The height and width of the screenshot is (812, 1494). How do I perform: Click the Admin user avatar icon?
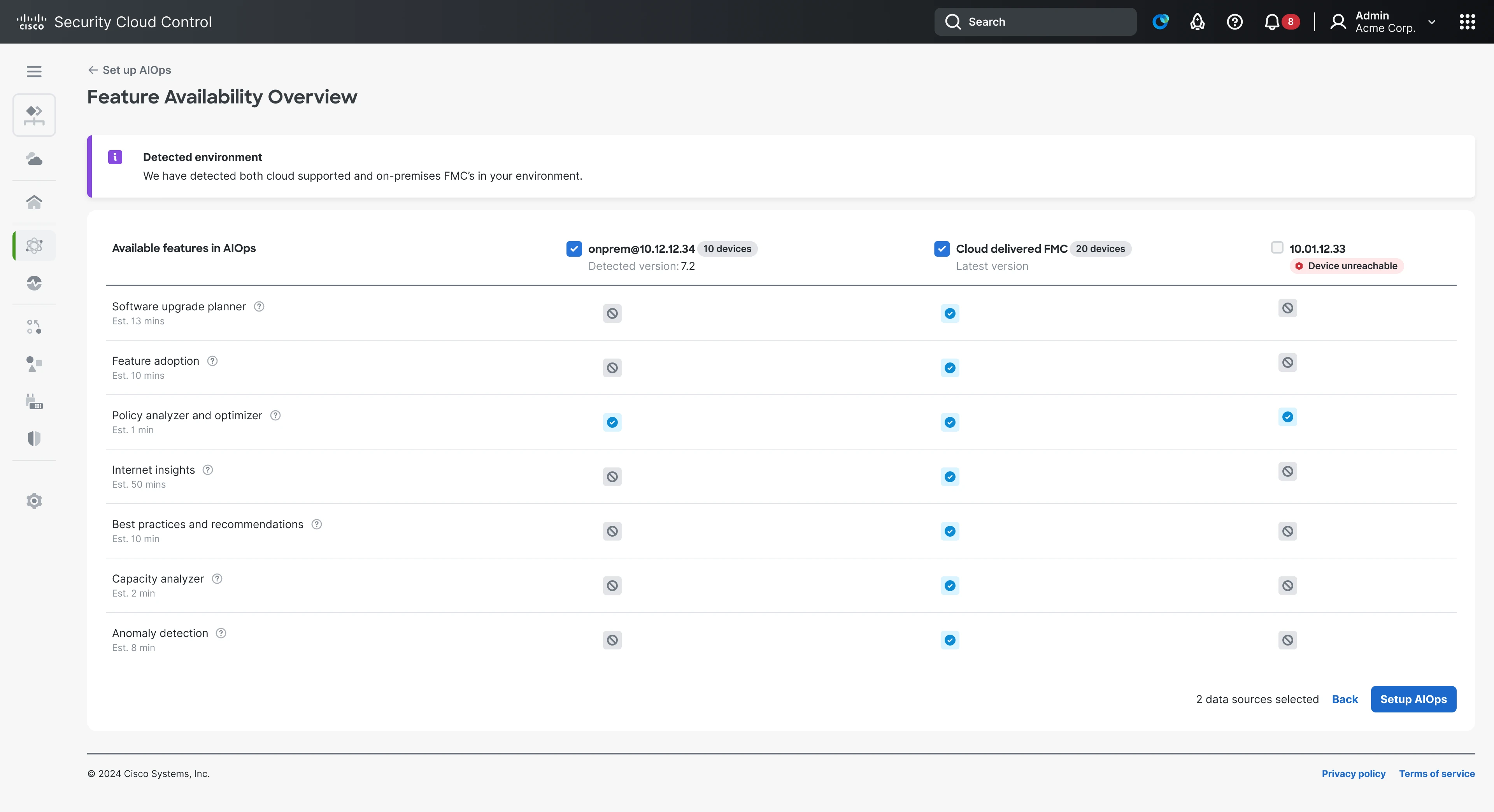click(x=1338, y=21)
